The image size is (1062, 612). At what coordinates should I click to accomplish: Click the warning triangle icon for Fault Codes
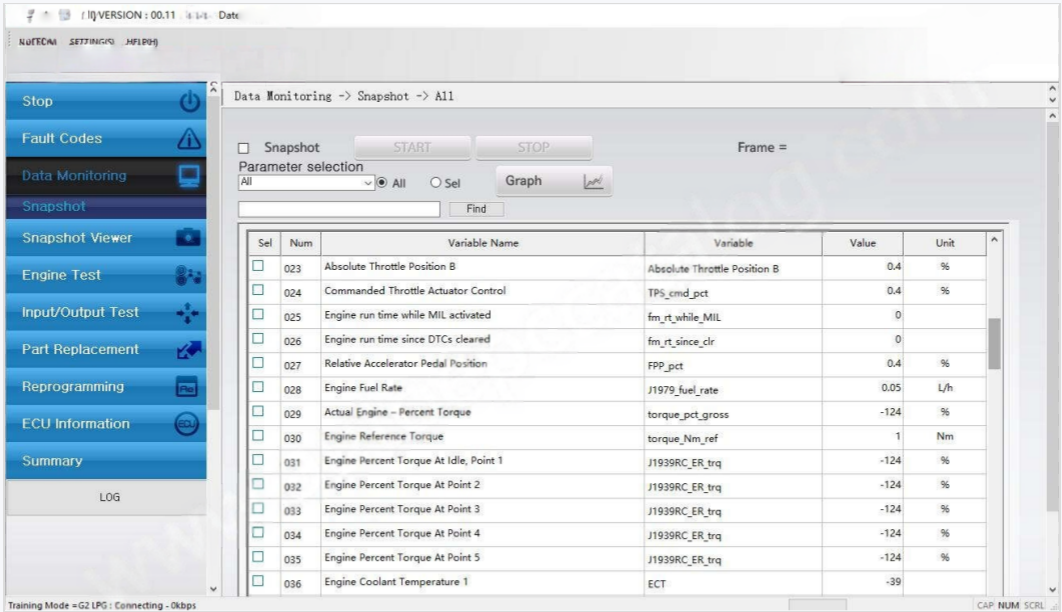pyautogui.click(x=190, y=139)
